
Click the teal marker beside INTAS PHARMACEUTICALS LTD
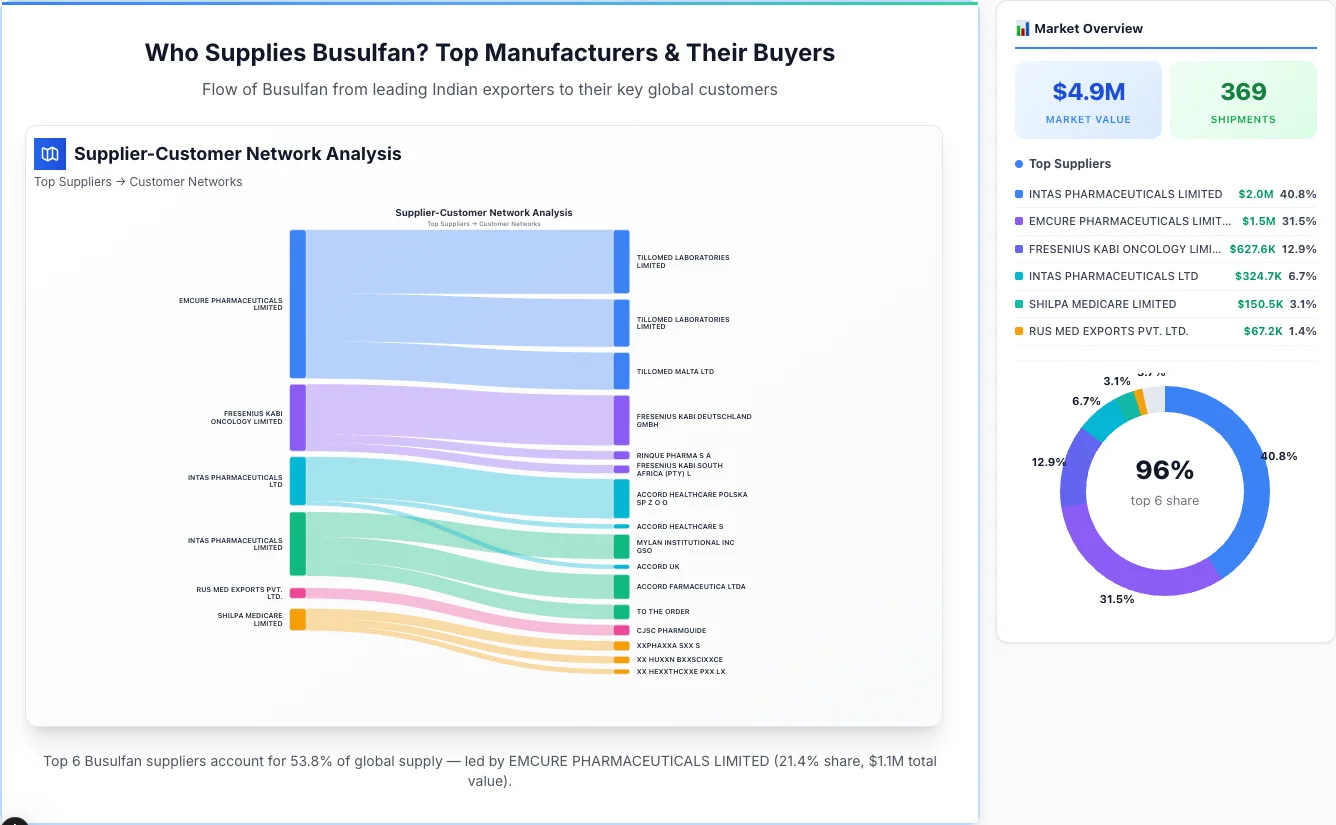[1021, 276]
